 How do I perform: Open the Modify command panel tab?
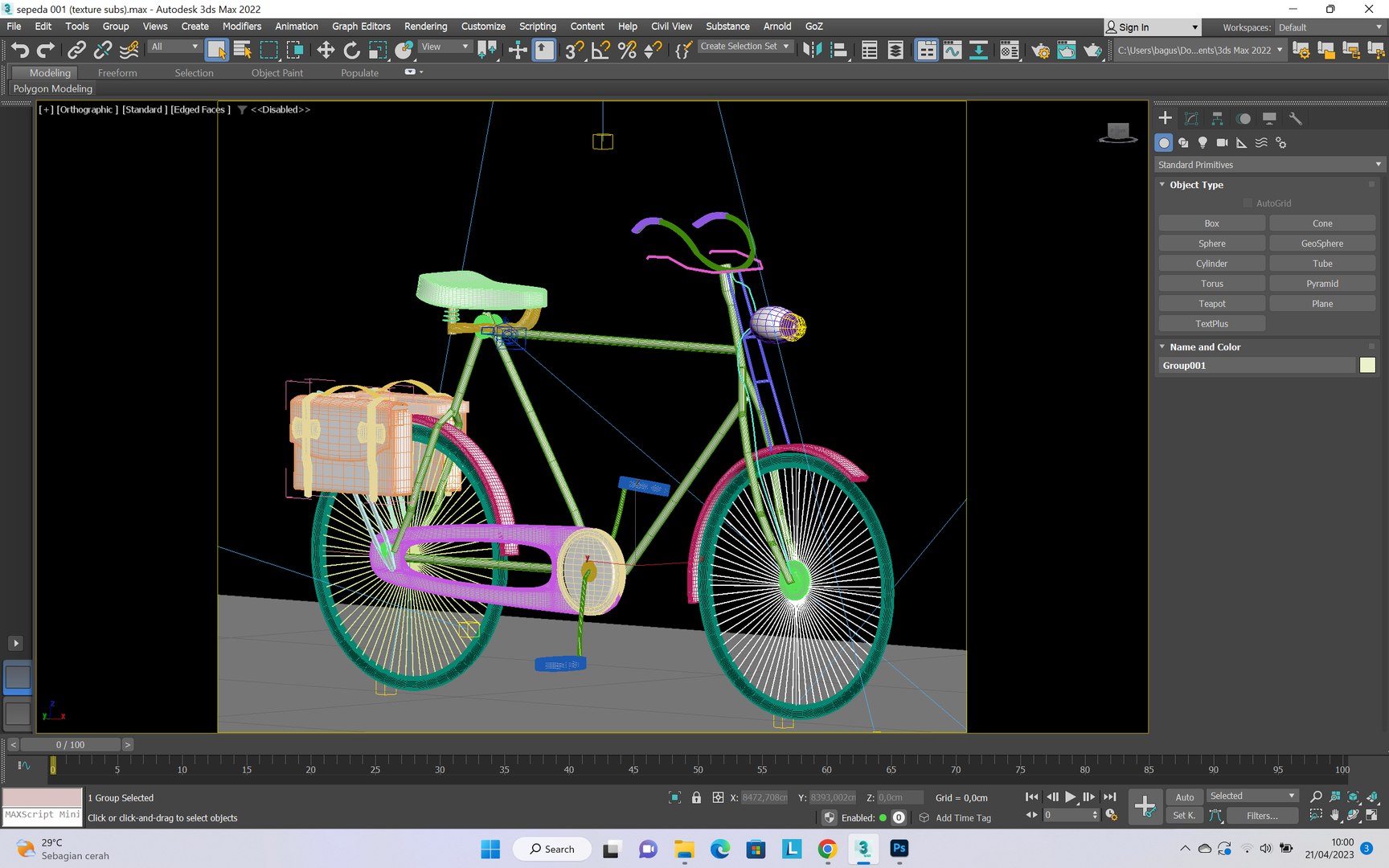pos(1191,118)
